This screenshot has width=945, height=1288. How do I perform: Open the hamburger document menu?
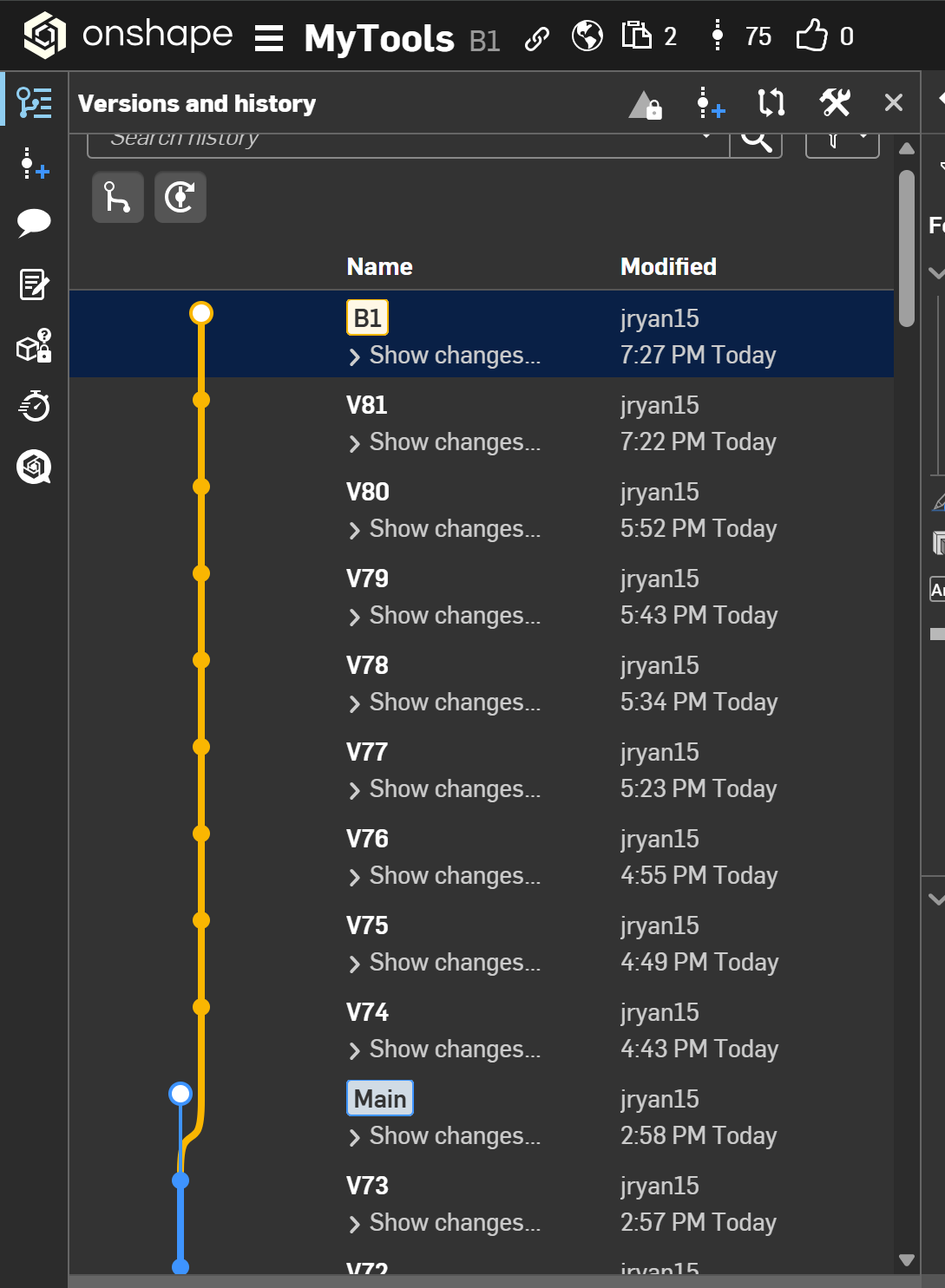click(x=269, y=38)
